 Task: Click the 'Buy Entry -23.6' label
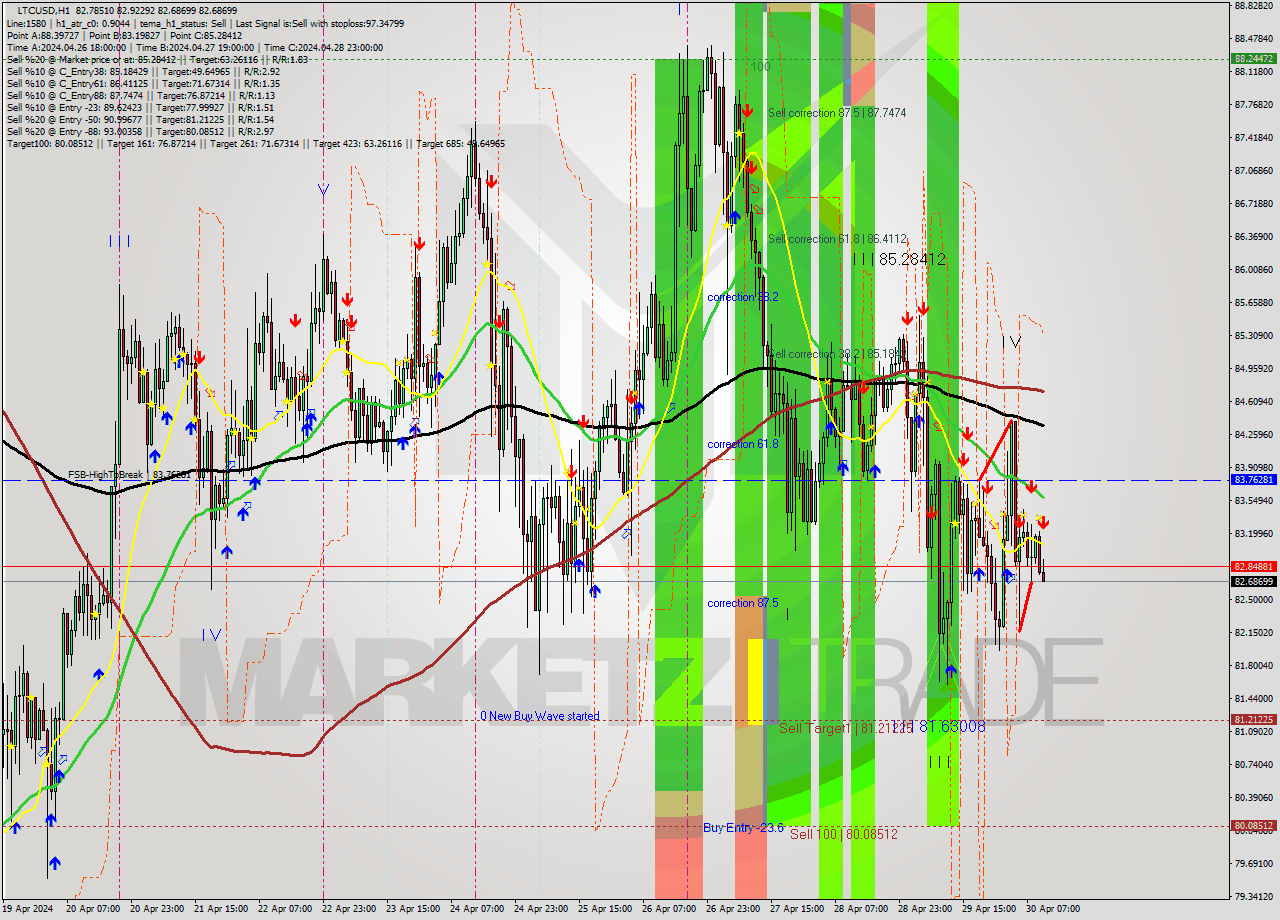[743, 828]
